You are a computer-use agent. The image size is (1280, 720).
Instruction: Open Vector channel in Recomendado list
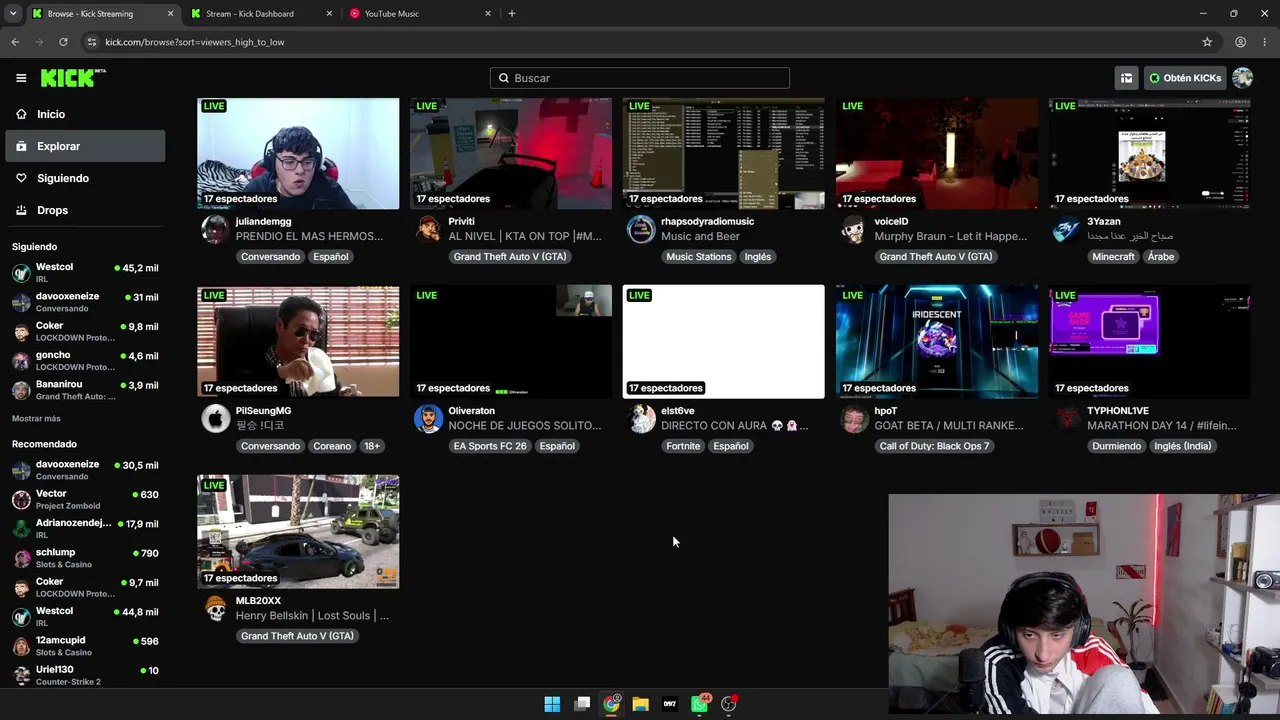coord(85,499)
